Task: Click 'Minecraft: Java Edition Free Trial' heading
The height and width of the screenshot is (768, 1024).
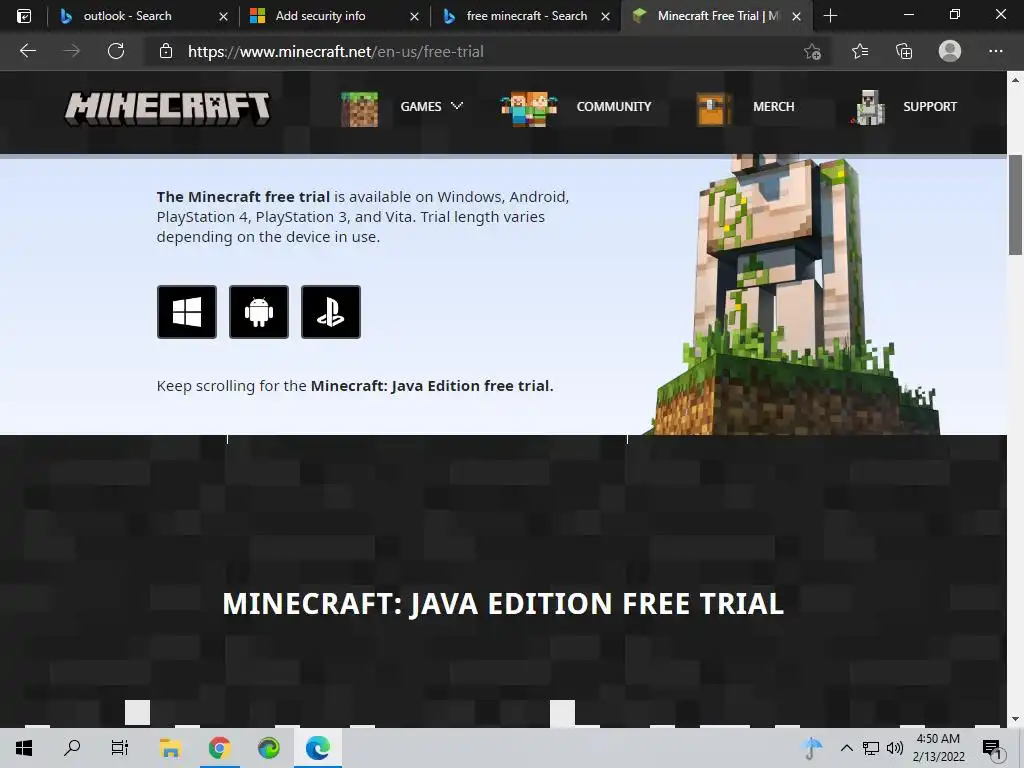Action: [503, 603]
